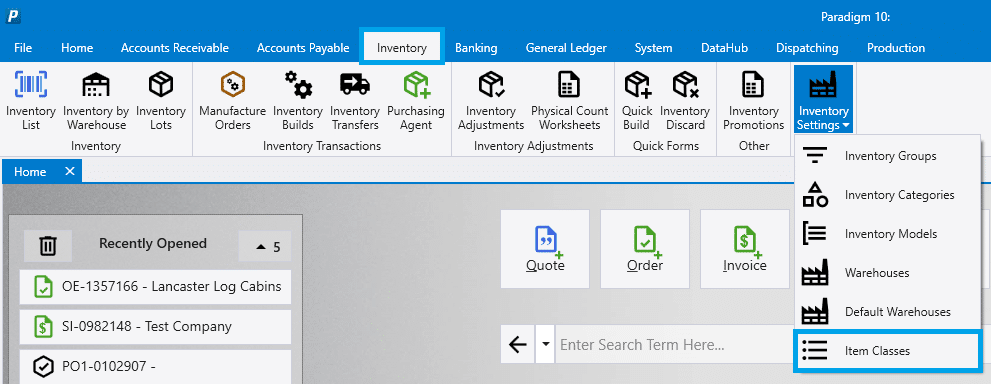Open Inventory Adjustments
991x384 pixels.
click(x=491, y=101)
